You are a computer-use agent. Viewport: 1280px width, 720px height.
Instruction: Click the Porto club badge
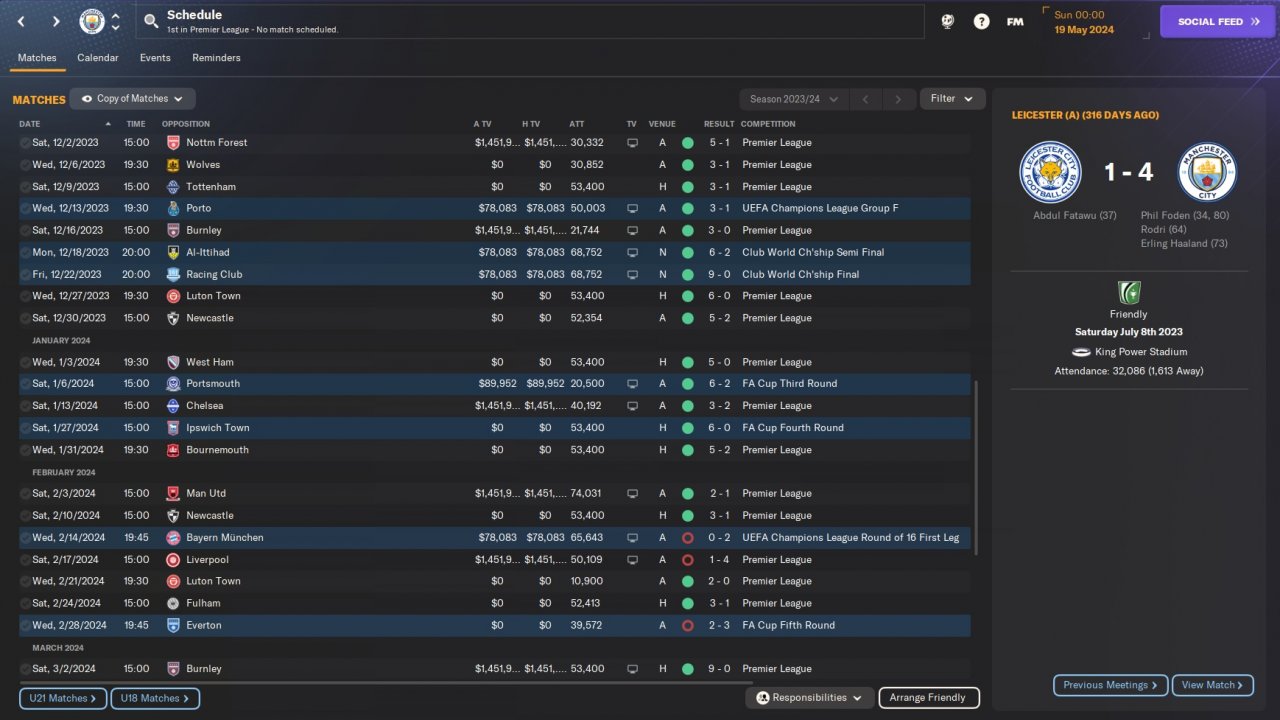click(173, 209)
